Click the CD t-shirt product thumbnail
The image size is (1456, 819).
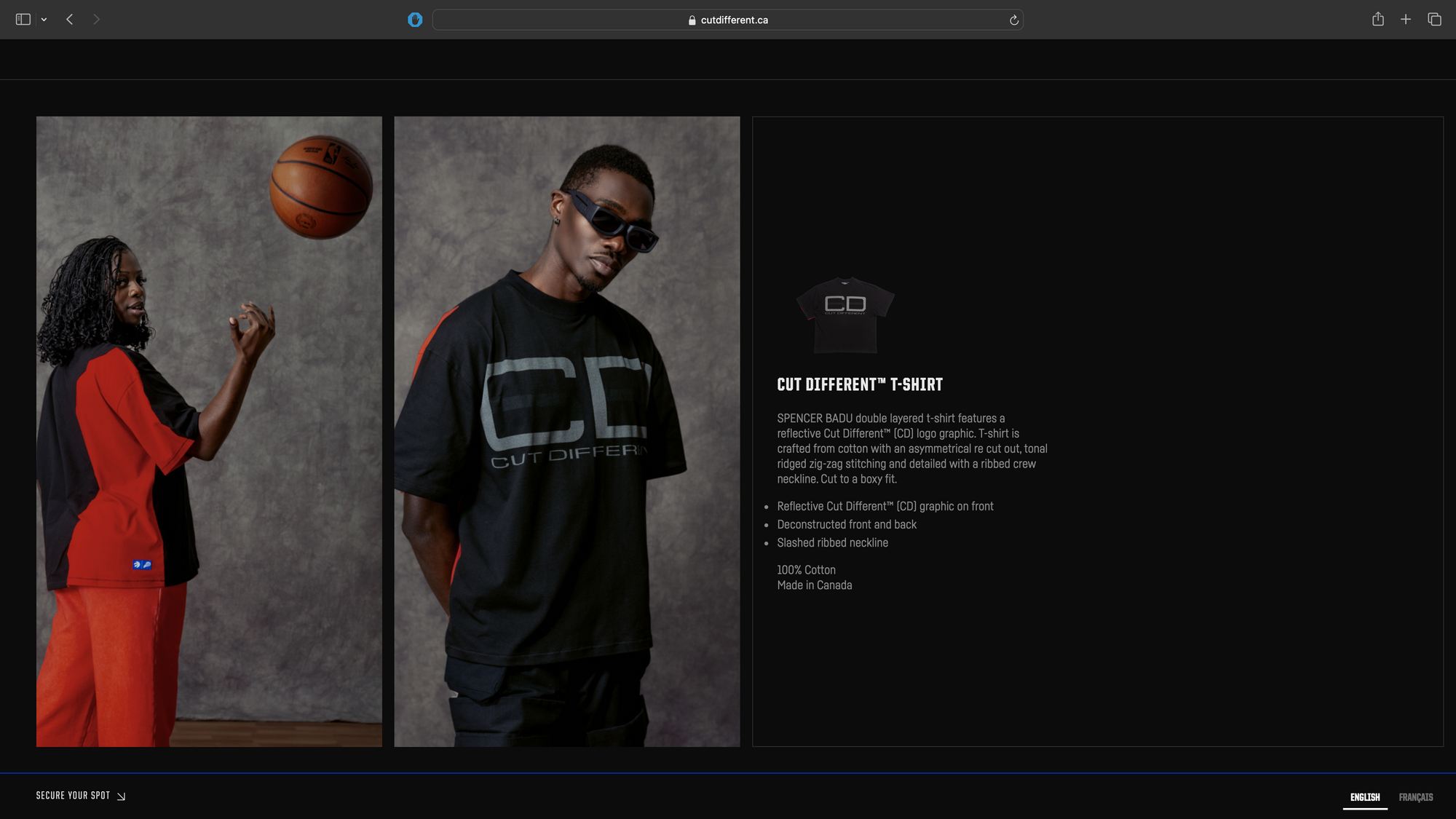point(844,314)
